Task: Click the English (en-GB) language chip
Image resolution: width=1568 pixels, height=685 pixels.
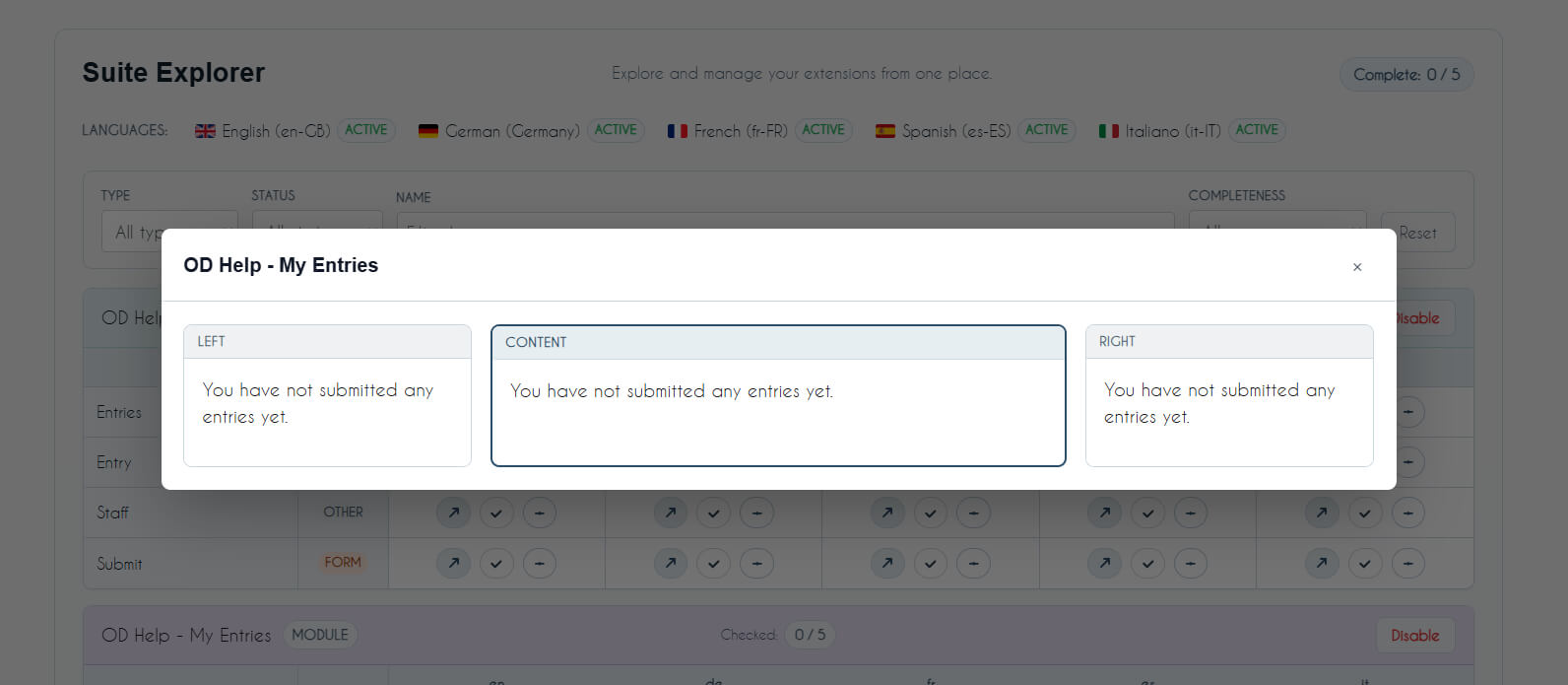Action: [294, 130]
